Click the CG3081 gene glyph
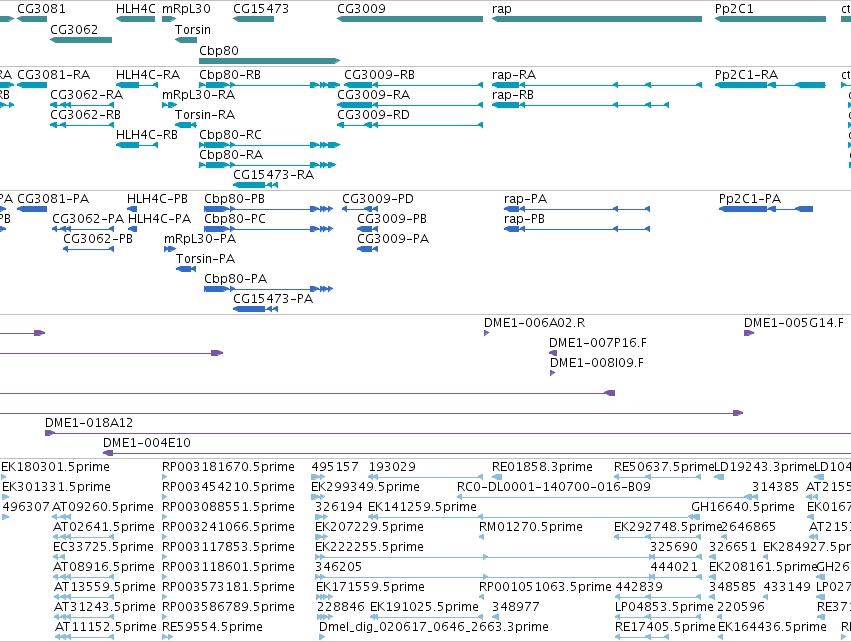The width and height of the screenshot is (851, 642). click(x=32, y=19)
